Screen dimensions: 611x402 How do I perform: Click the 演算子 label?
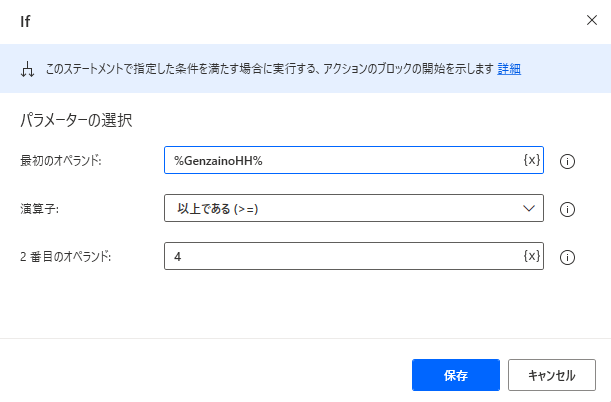tap(37, 209)
